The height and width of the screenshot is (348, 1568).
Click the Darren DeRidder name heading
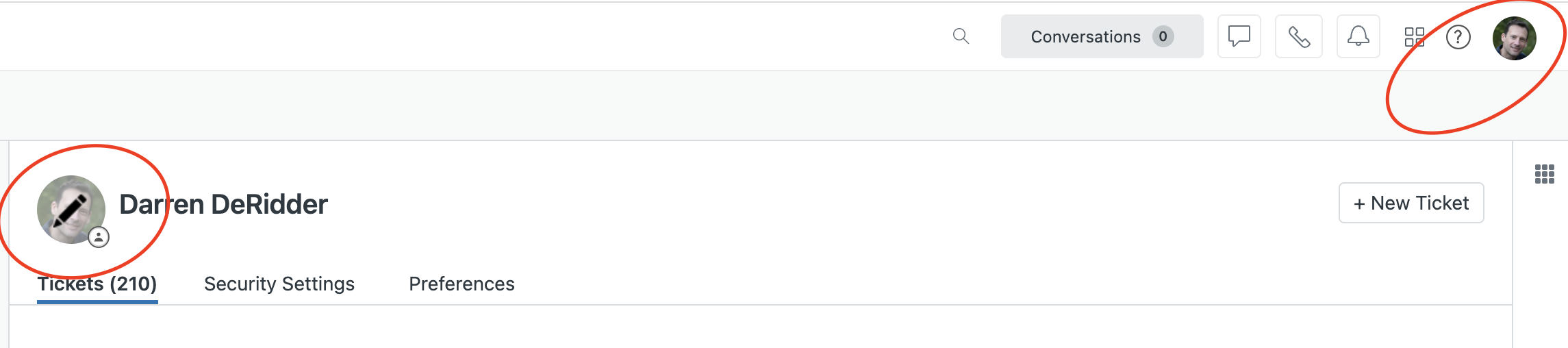coord(223,204)
